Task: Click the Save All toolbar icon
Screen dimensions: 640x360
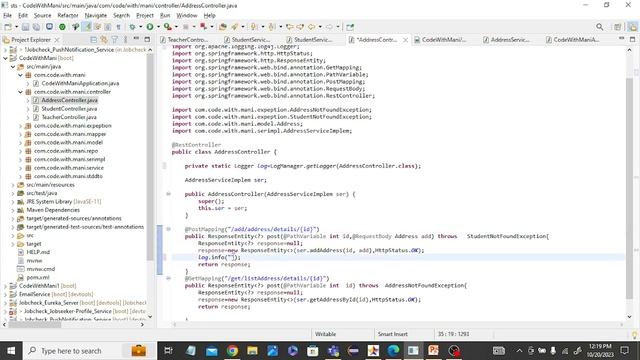Action: (36, 27)
